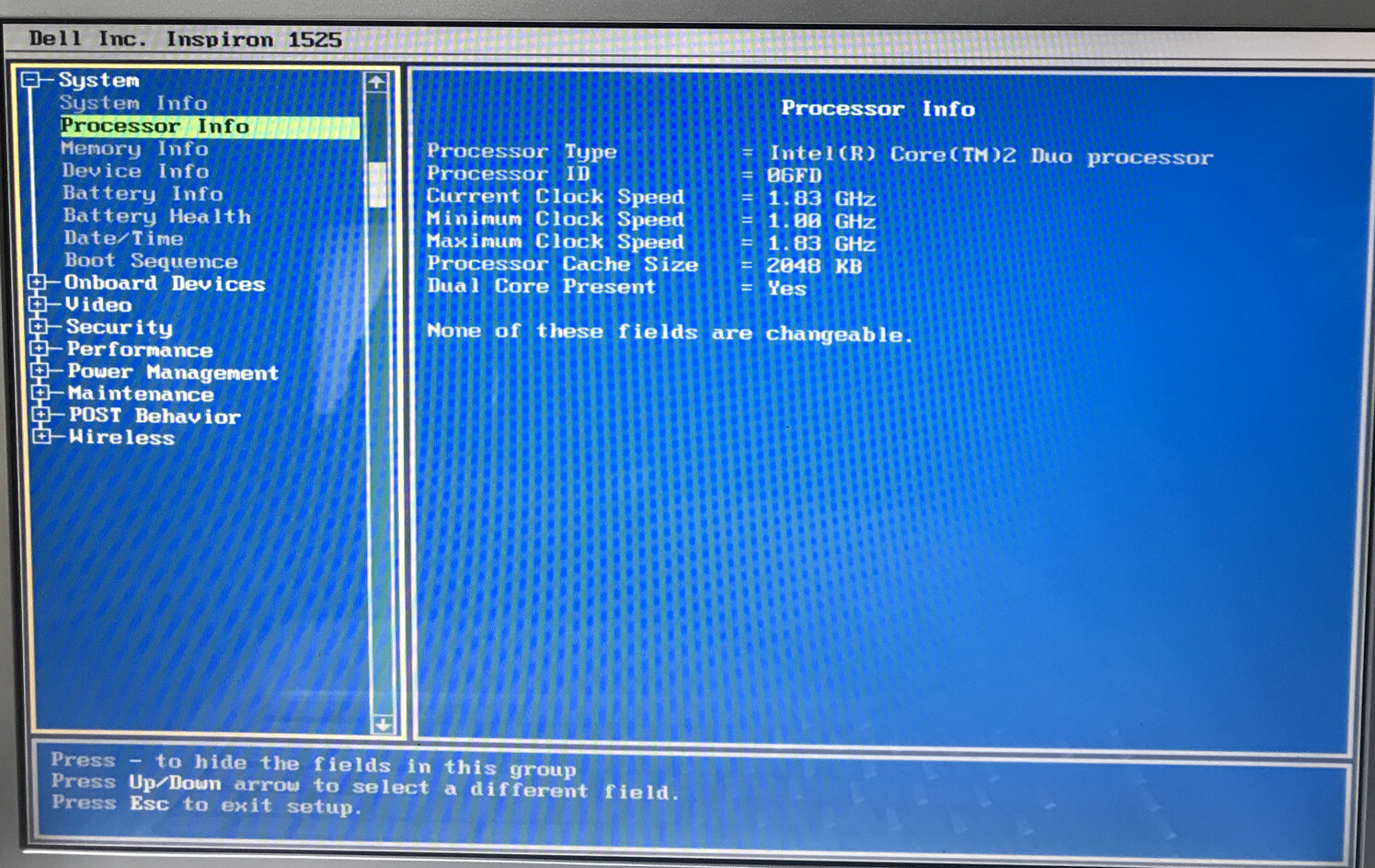Screen dimensions: 1375x868
Task: Click the tree scrollbar thumb
Action: click(x=377, y=184)
